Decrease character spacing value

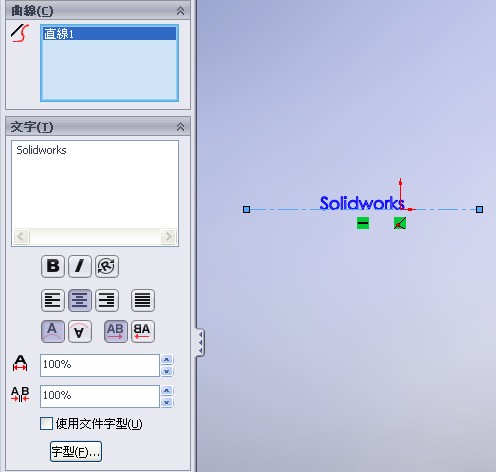[x=167, y=402]
